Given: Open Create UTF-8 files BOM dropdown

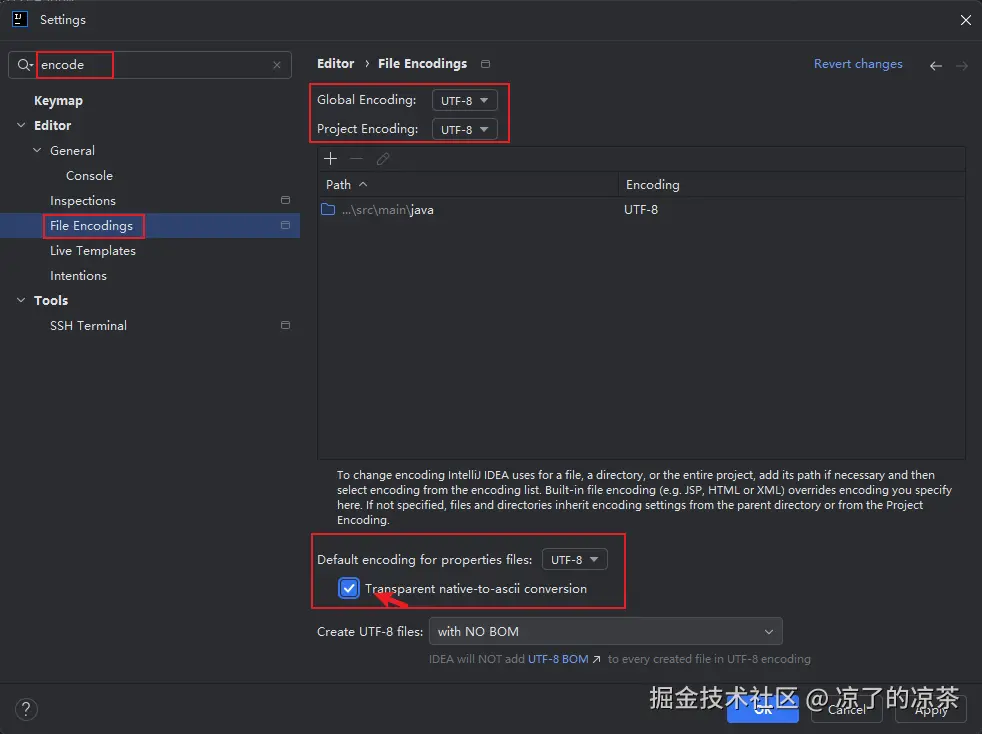Looking at the screenshot, I should pyautogui.click(x=606, y=631).
